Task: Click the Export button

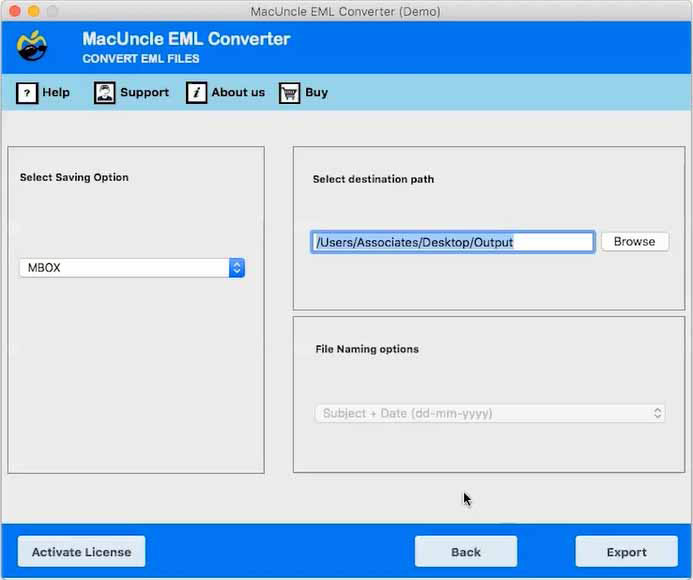Action: (626, 552)
